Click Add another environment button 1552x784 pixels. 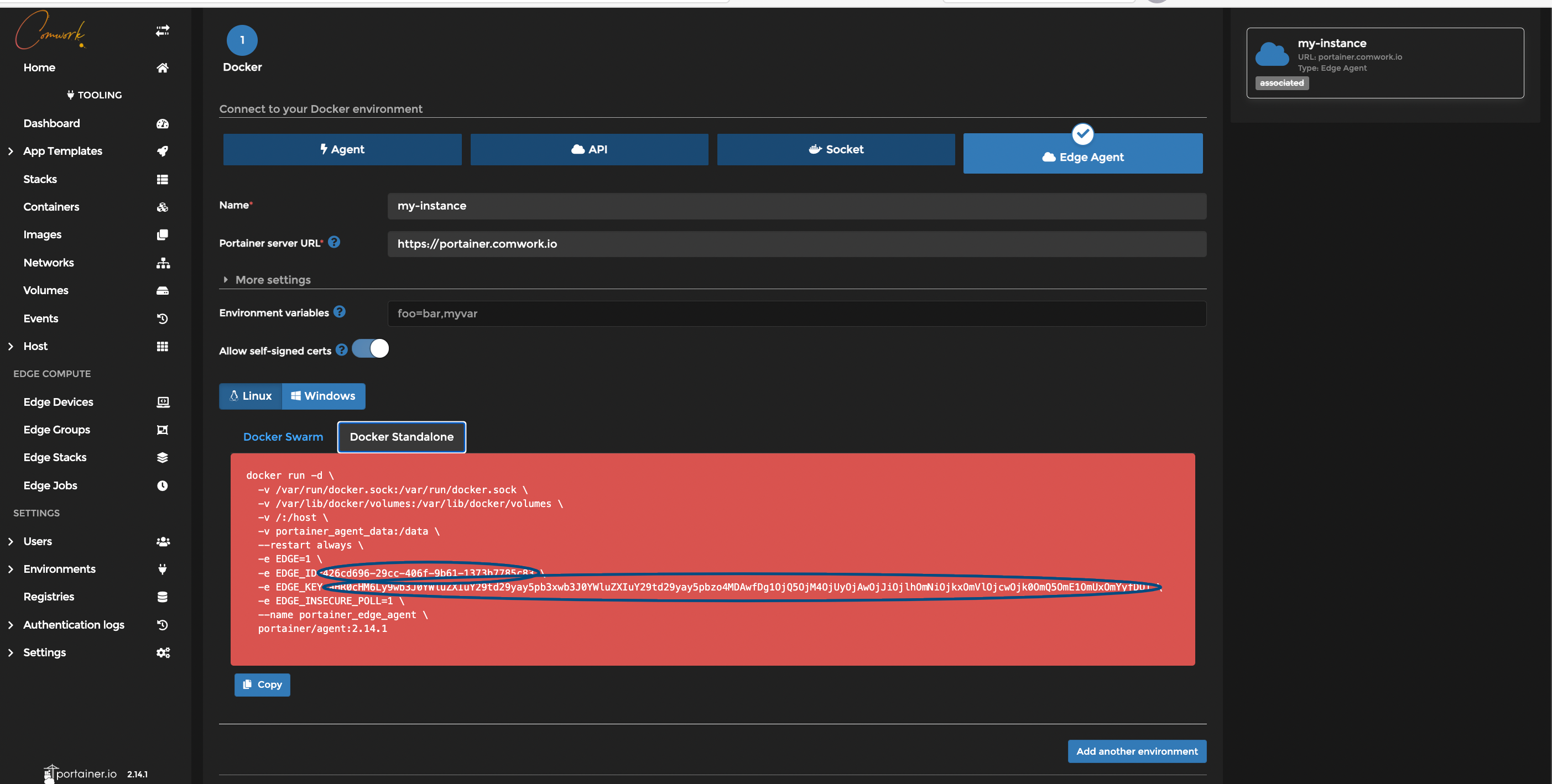coord(1137,751)
